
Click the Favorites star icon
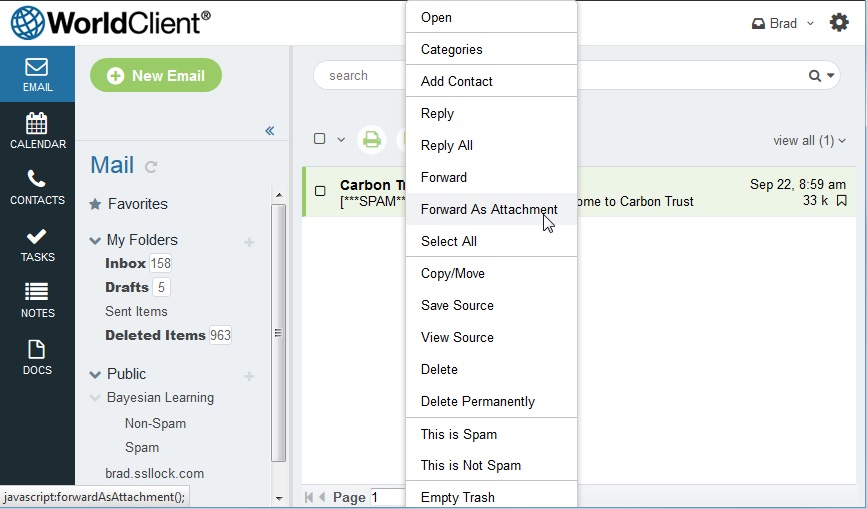click(x=95, y=204)
